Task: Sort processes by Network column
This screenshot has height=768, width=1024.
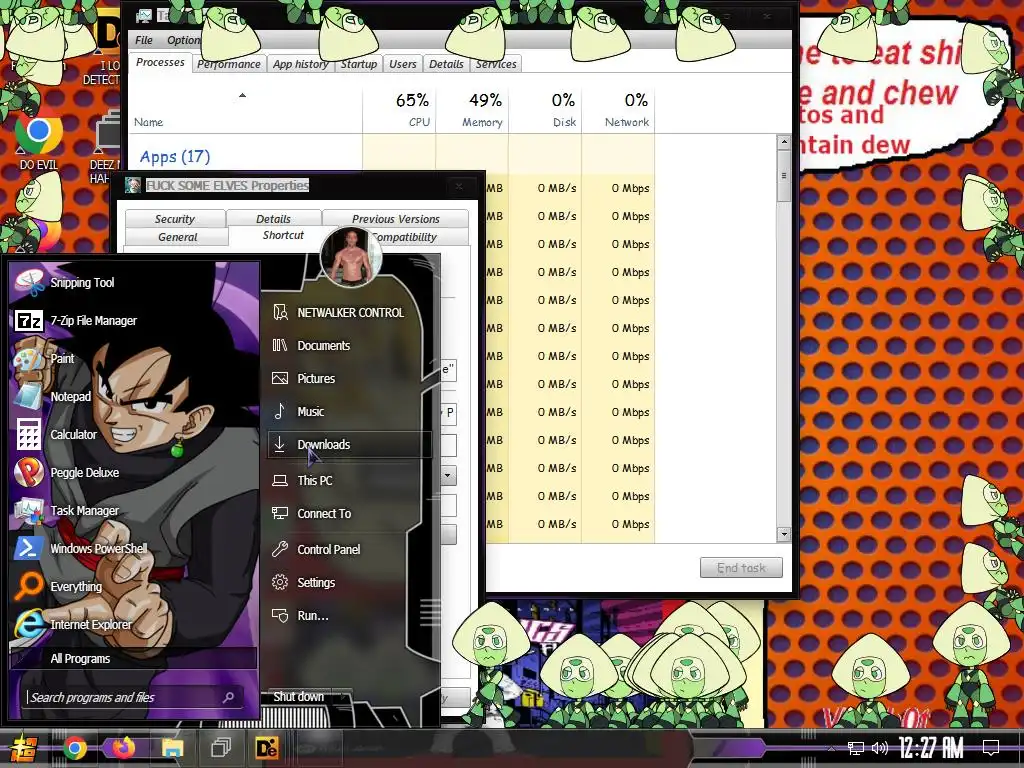Action: [x=618, y=109]
